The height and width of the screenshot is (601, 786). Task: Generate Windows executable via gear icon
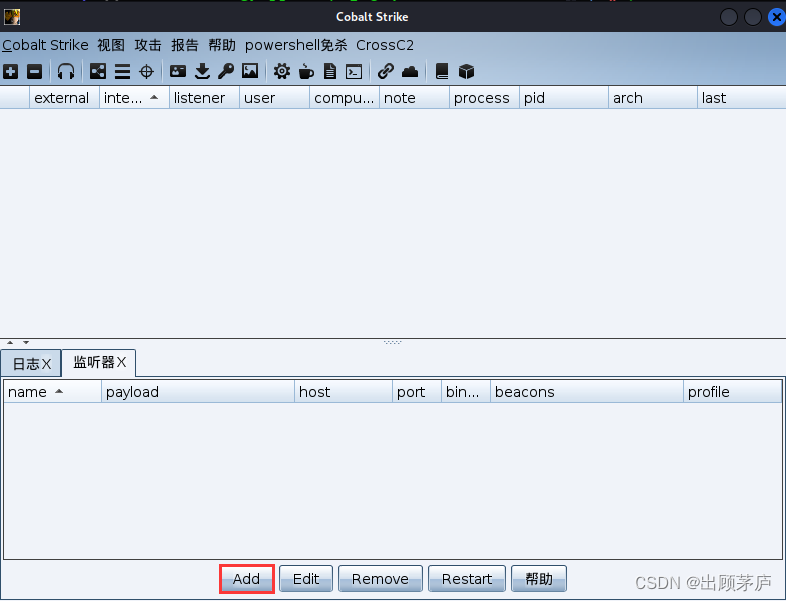pyautogui.click(x=282, y=71)
